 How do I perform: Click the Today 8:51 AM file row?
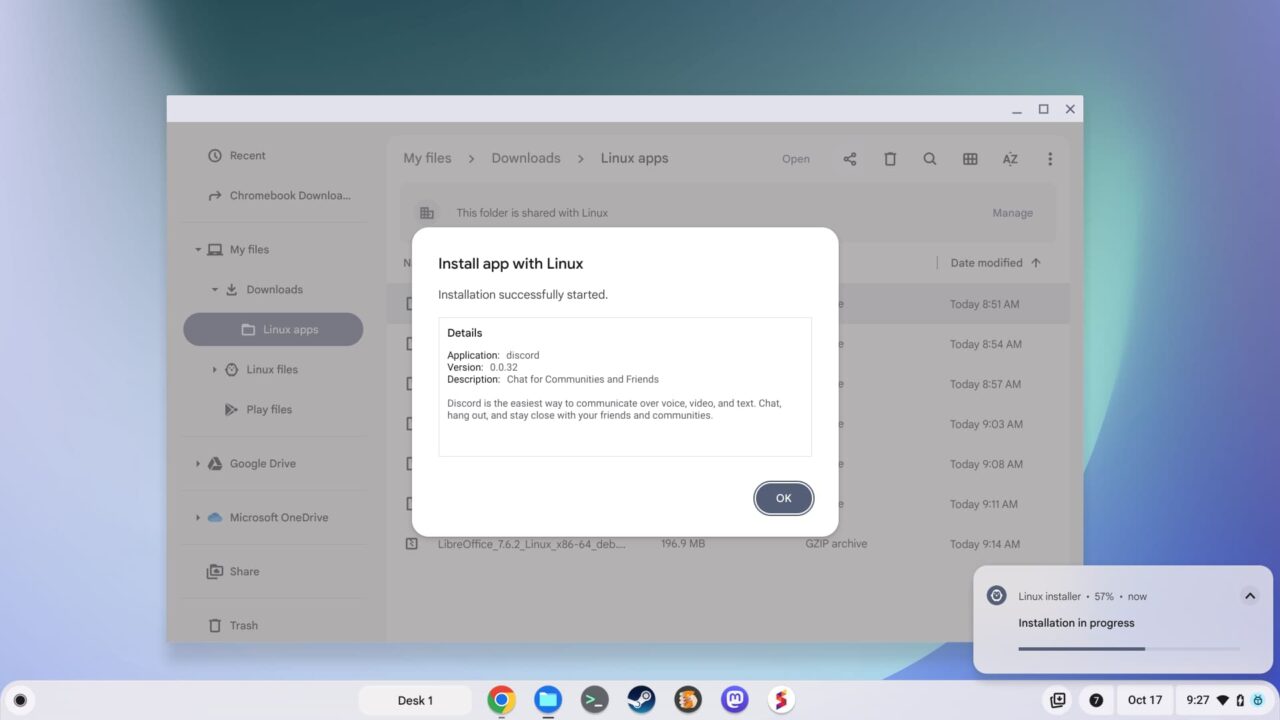pos(728,304)
